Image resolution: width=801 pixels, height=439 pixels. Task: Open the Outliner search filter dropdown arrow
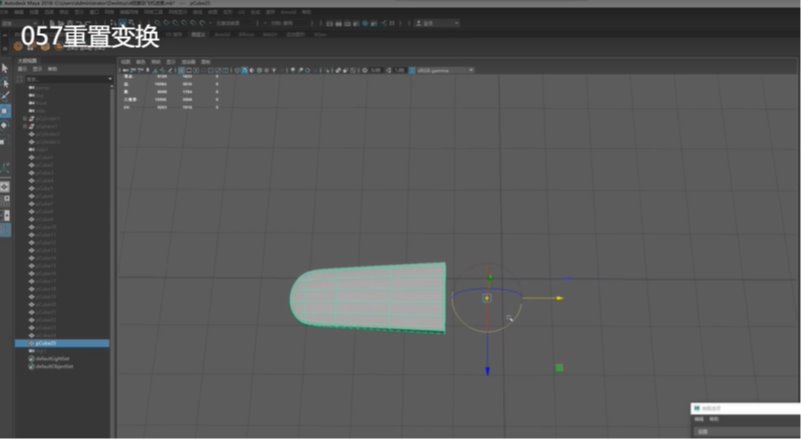click(110, 79)
